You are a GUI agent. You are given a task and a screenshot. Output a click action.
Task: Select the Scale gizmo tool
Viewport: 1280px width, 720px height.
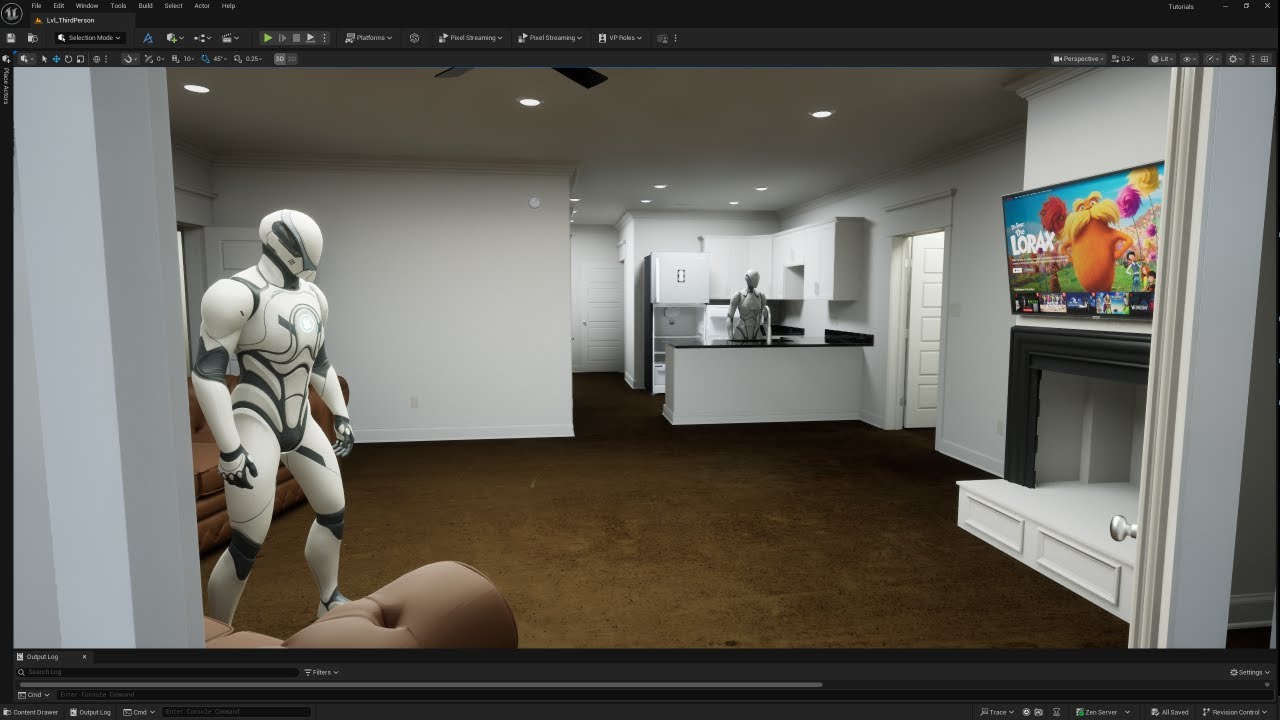click(80, 59)
